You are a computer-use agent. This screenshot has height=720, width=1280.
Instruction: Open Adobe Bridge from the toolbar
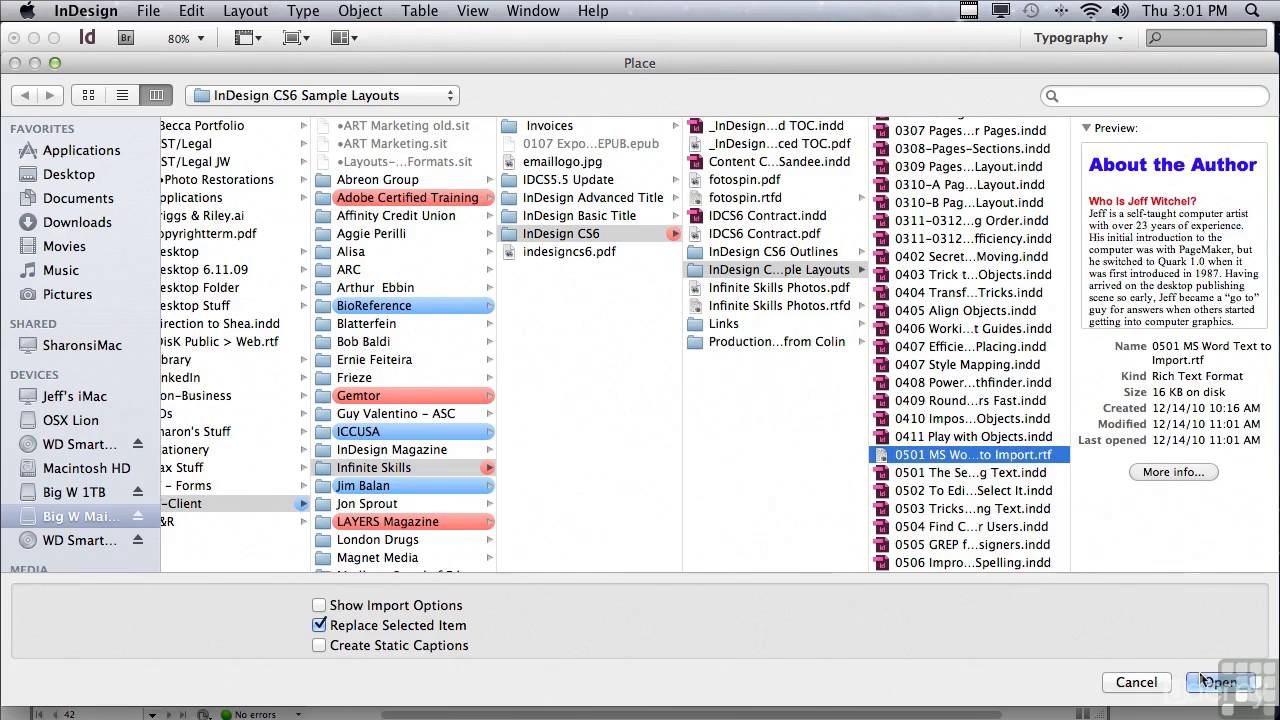[126, 38]
